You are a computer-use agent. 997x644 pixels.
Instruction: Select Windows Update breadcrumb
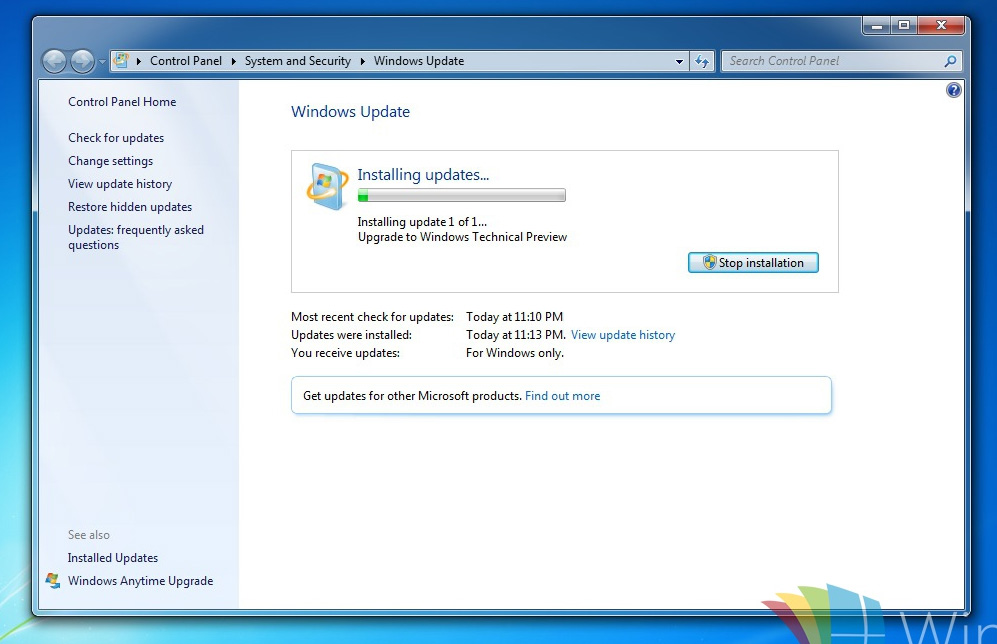(x=419, y=61)
